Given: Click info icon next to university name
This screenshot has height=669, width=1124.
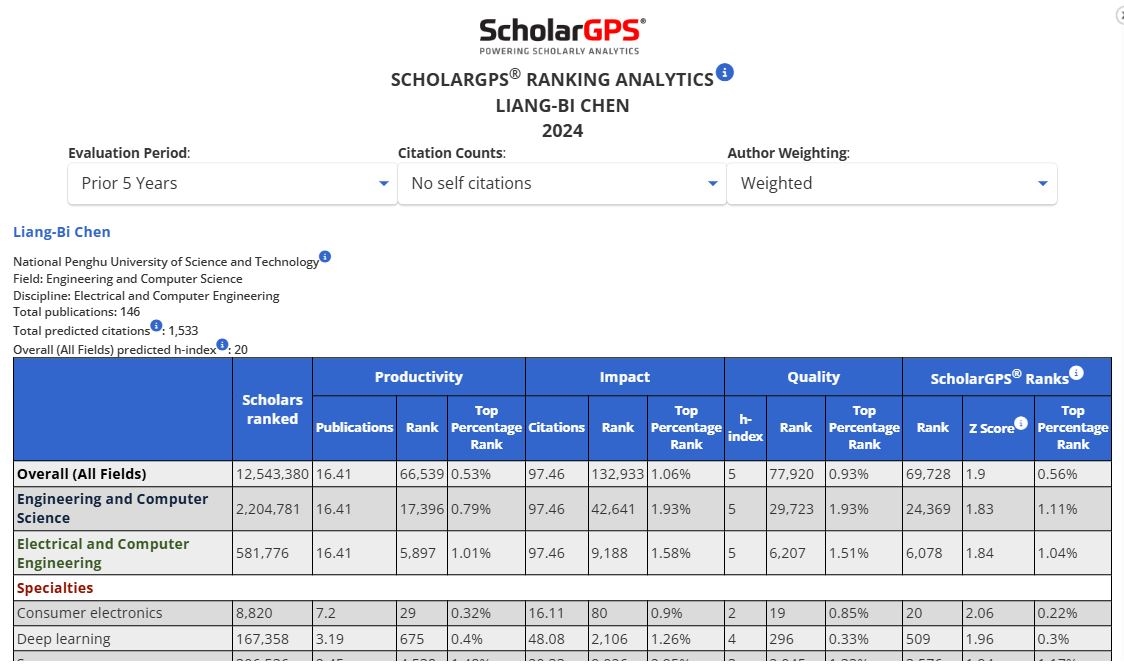Looking at the screenshot, I should pyautogui.click(x=325, y=257).
